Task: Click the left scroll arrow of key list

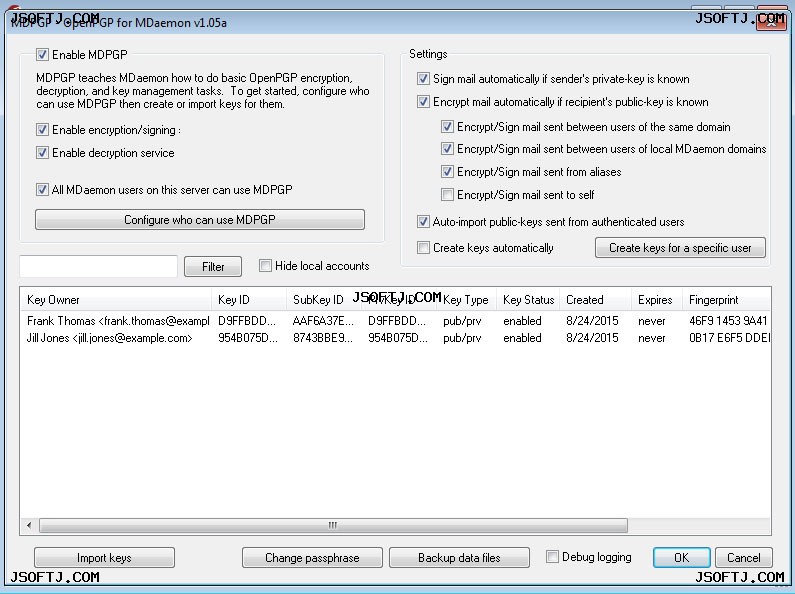Action: tap(29, 525)
